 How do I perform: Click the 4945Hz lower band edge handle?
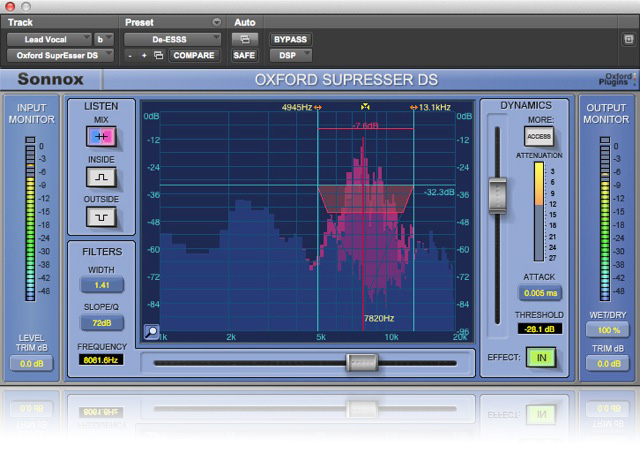pos(318,106)
